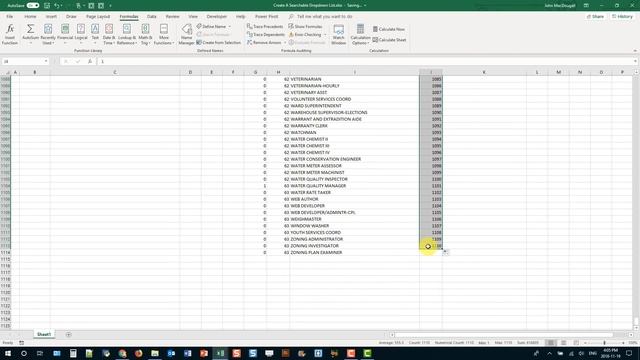The width and height of the screenshot is (640, 360).
Task: Click the Share button
Action: click(595, 16)
